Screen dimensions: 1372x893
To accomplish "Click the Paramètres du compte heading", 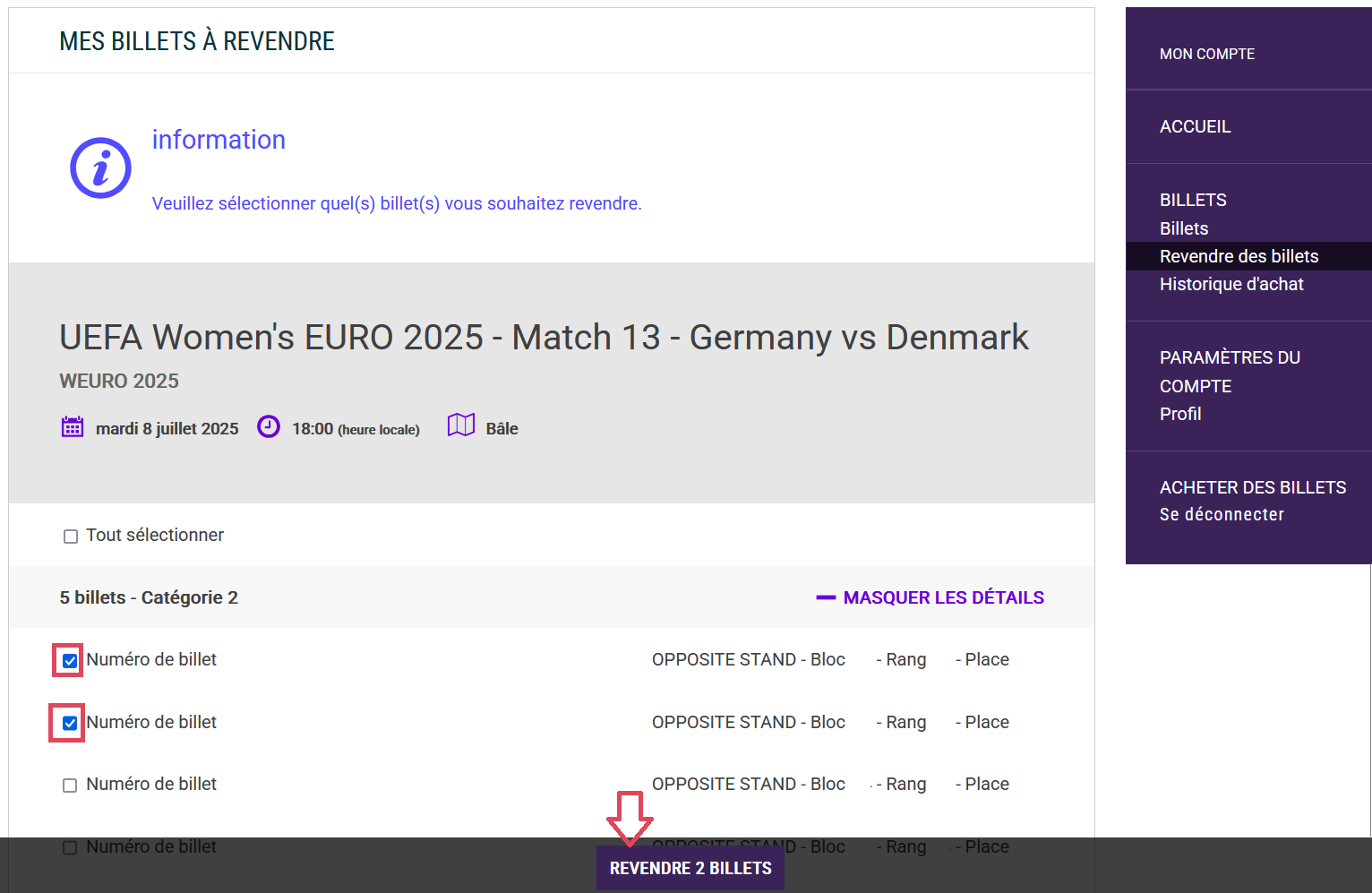I will (1230, 372).
